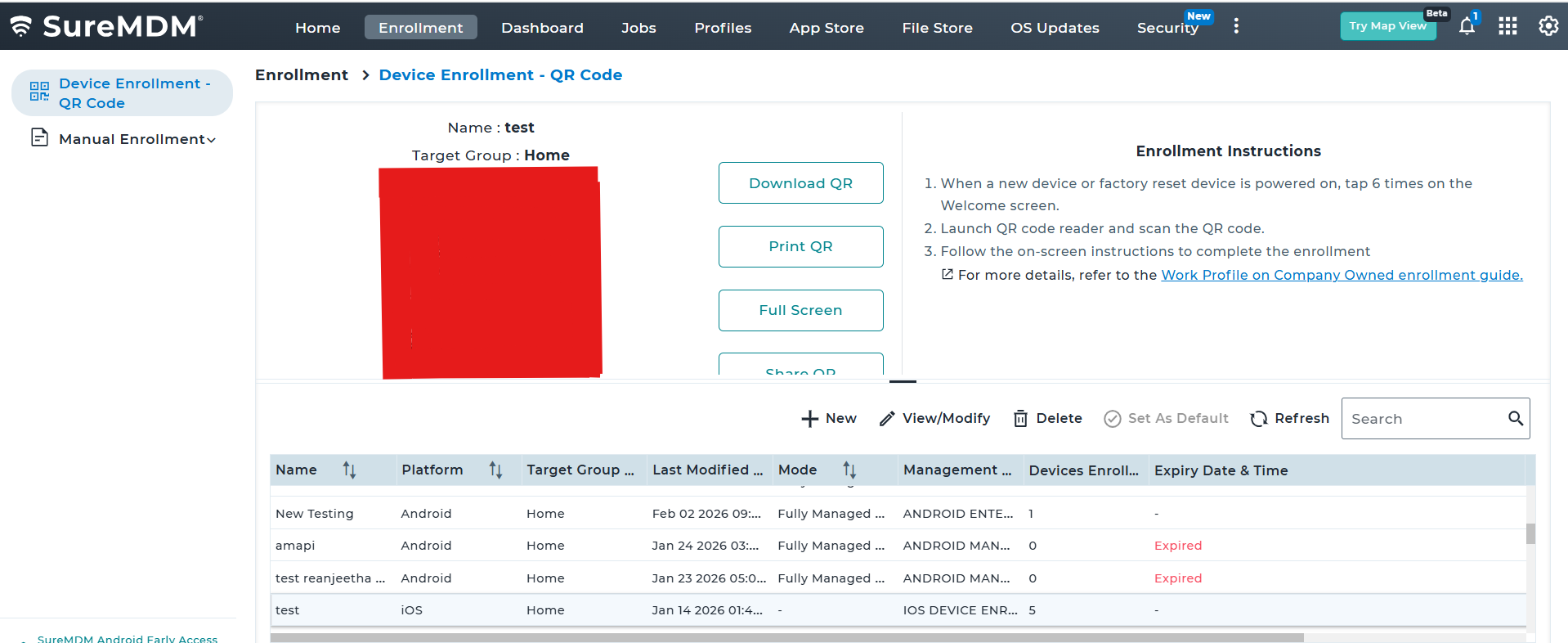
Task: Click the SureMDM Android Early Access link
Action: 128,639
